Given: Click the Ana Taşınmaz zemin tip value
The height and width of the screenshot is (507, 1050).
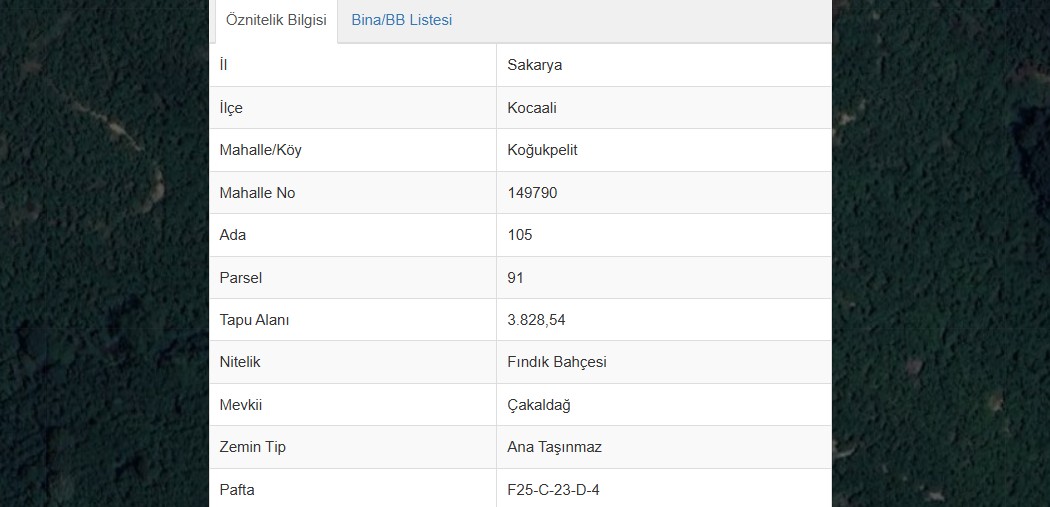Looking at the screenshot, I should (x=554, y=447).
